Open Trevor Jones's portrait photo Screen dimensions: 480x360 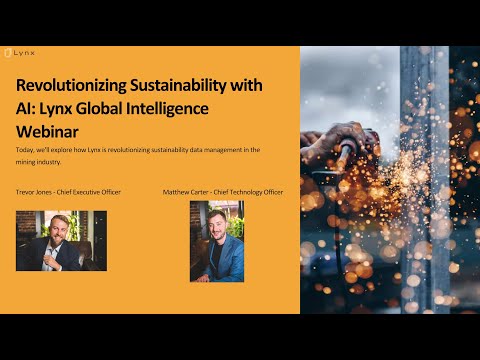click(61, 241)
